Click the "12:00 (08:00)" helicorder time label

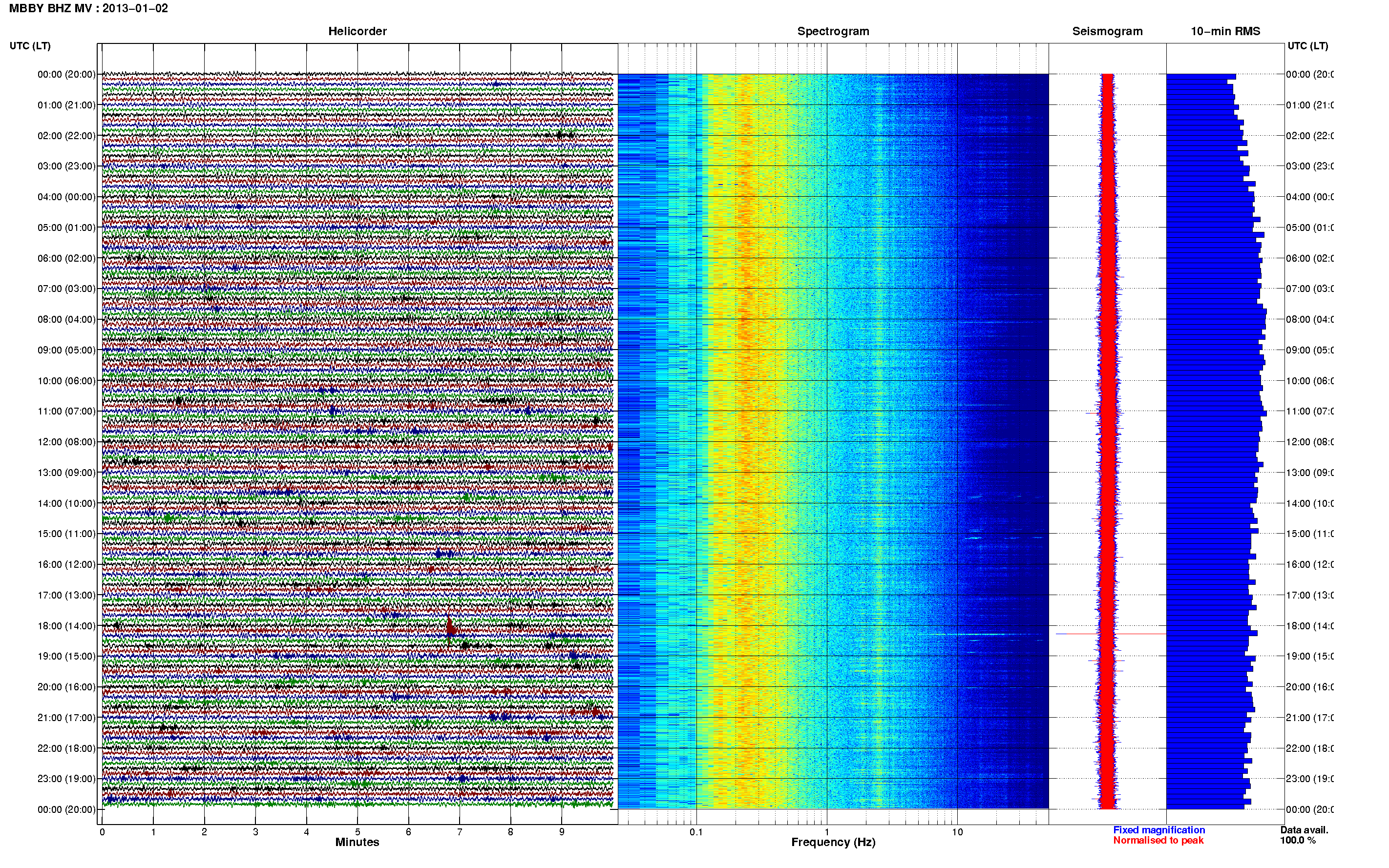66,442
